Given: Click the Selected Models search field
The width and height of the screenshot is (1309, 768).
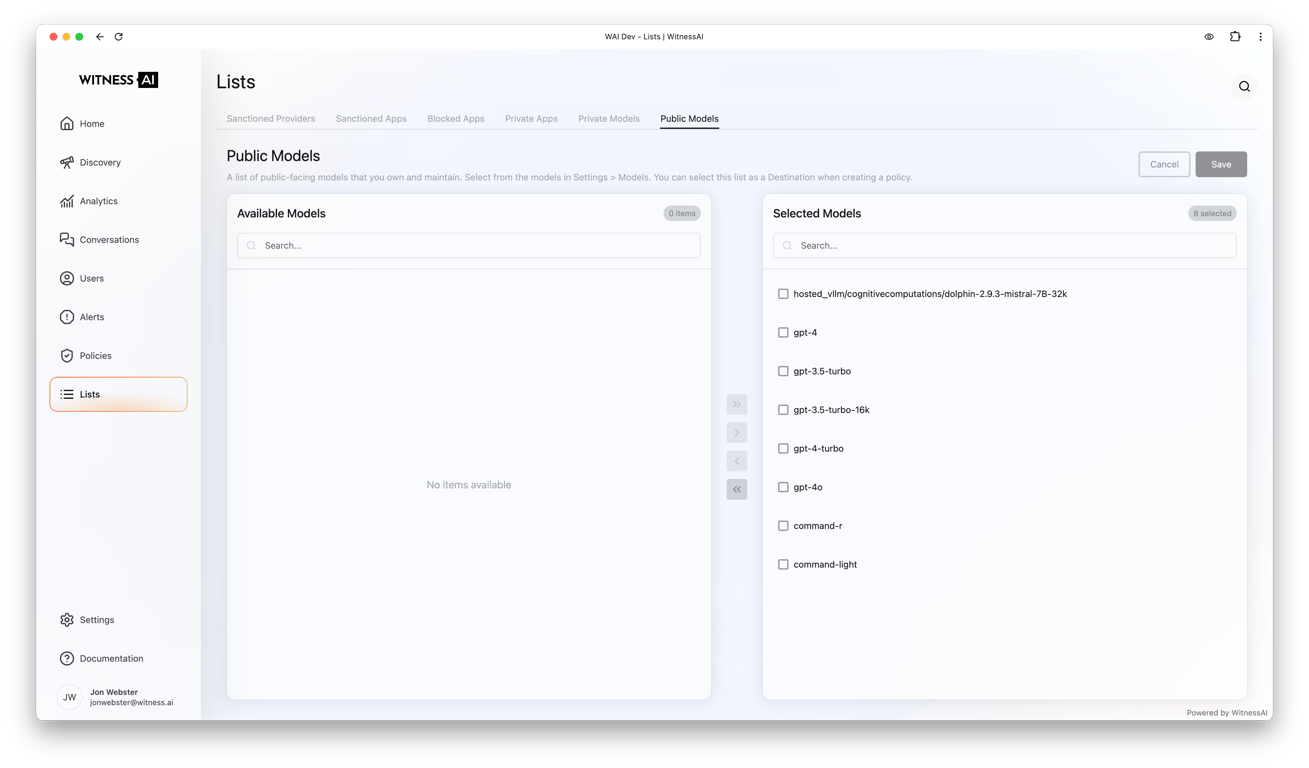Looking at the screenshot, I should click(x=1005, y=246).
